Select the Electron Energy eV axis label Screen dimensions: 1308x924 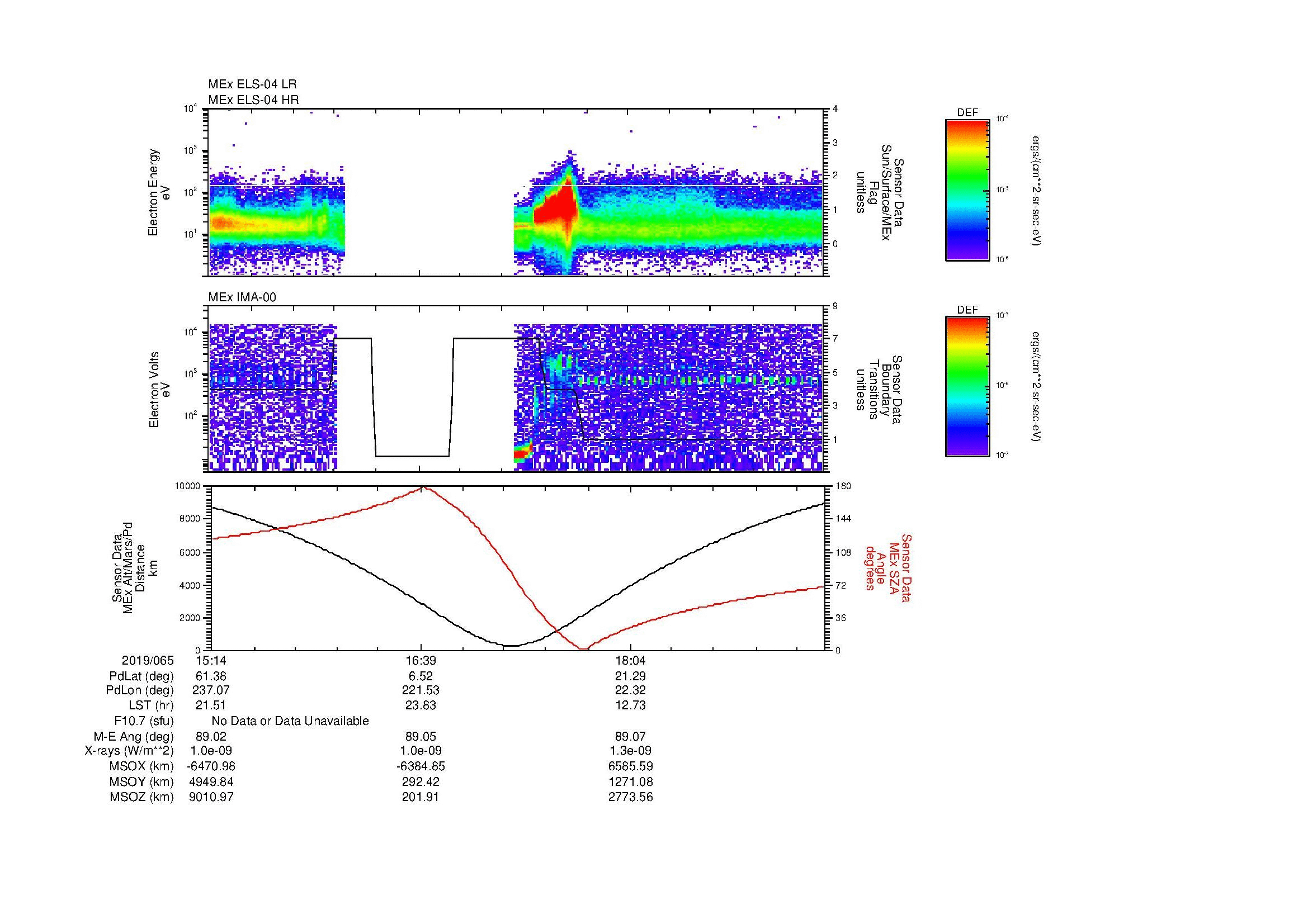[159, 192]
